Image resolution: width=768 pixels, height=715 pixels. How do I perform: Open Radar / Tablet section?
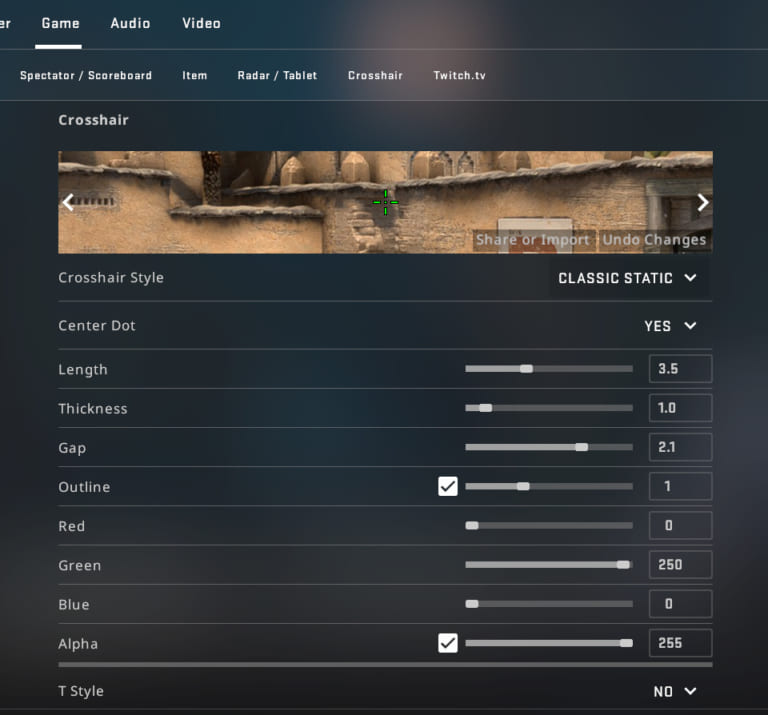277,75
